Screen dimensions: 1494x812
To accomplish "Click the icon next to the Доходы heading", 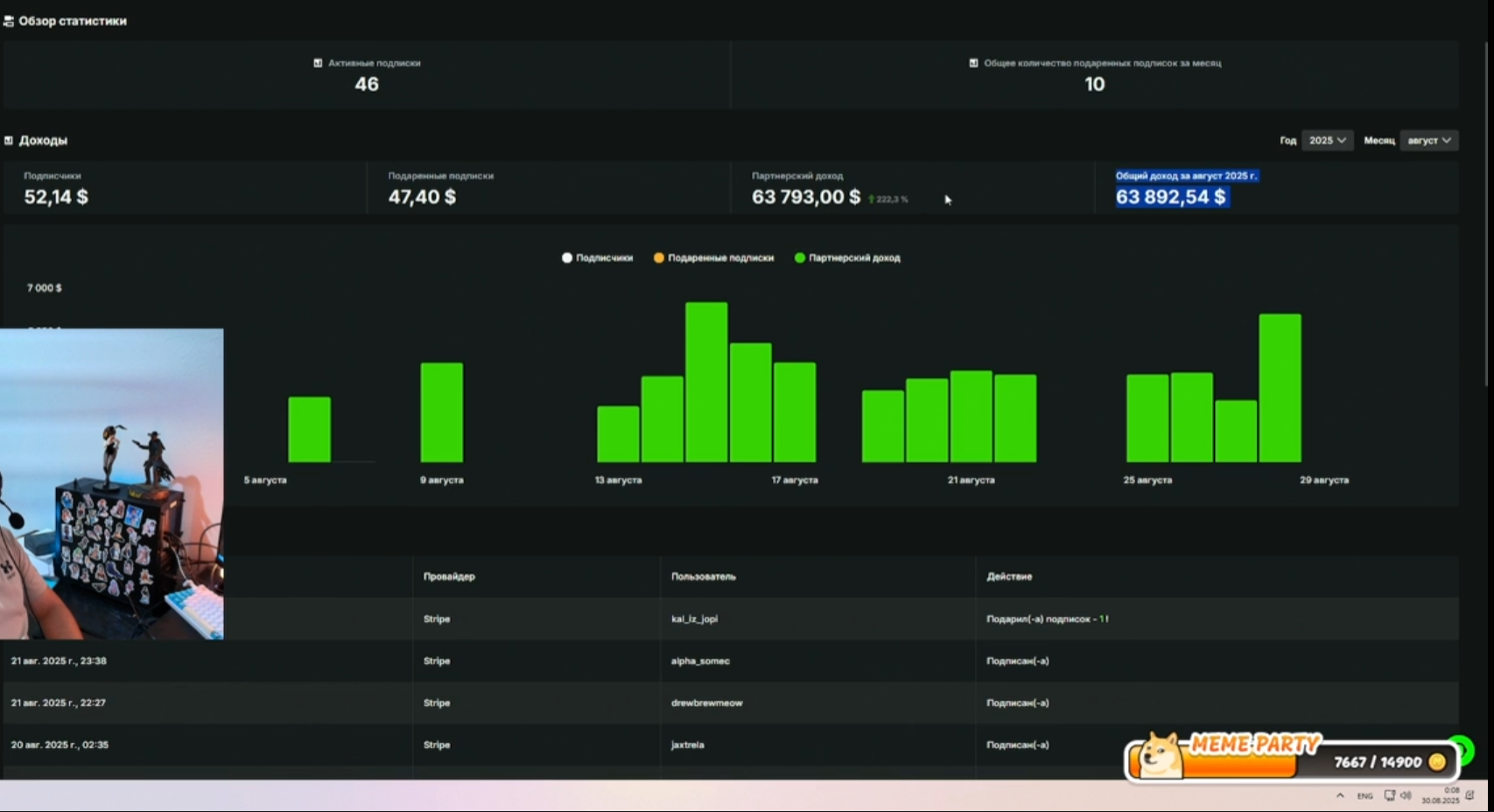I will 9,140.
